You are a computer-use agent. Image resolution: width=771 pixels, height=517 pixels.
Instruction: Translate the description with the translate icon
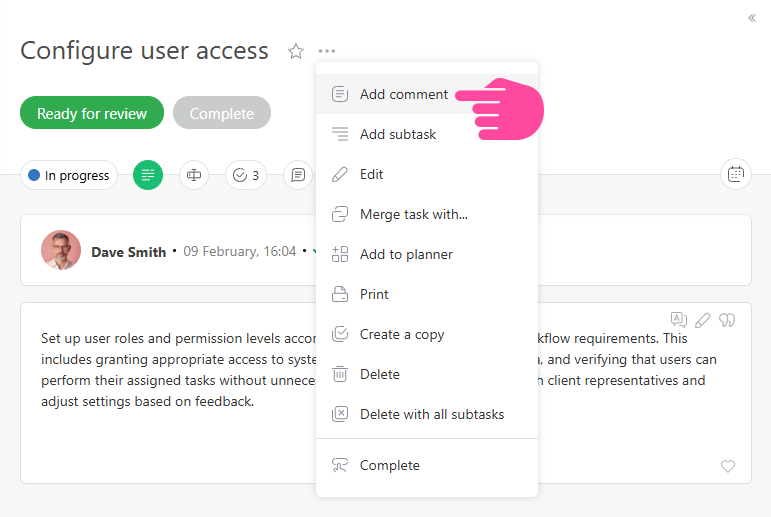[x=679, y=320]
